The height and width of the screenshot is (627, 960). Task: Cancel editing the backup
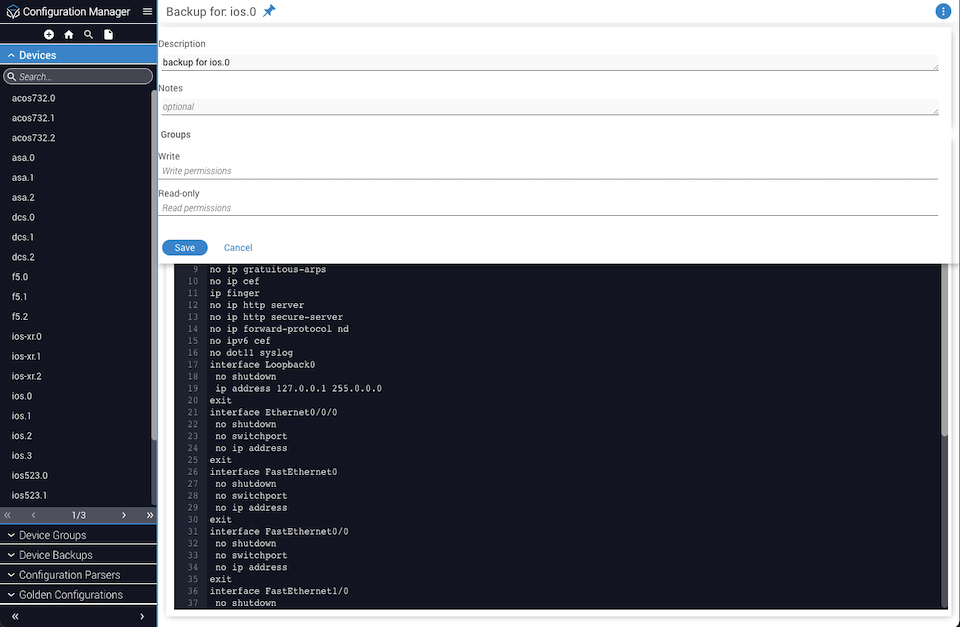tap(238, 247)
